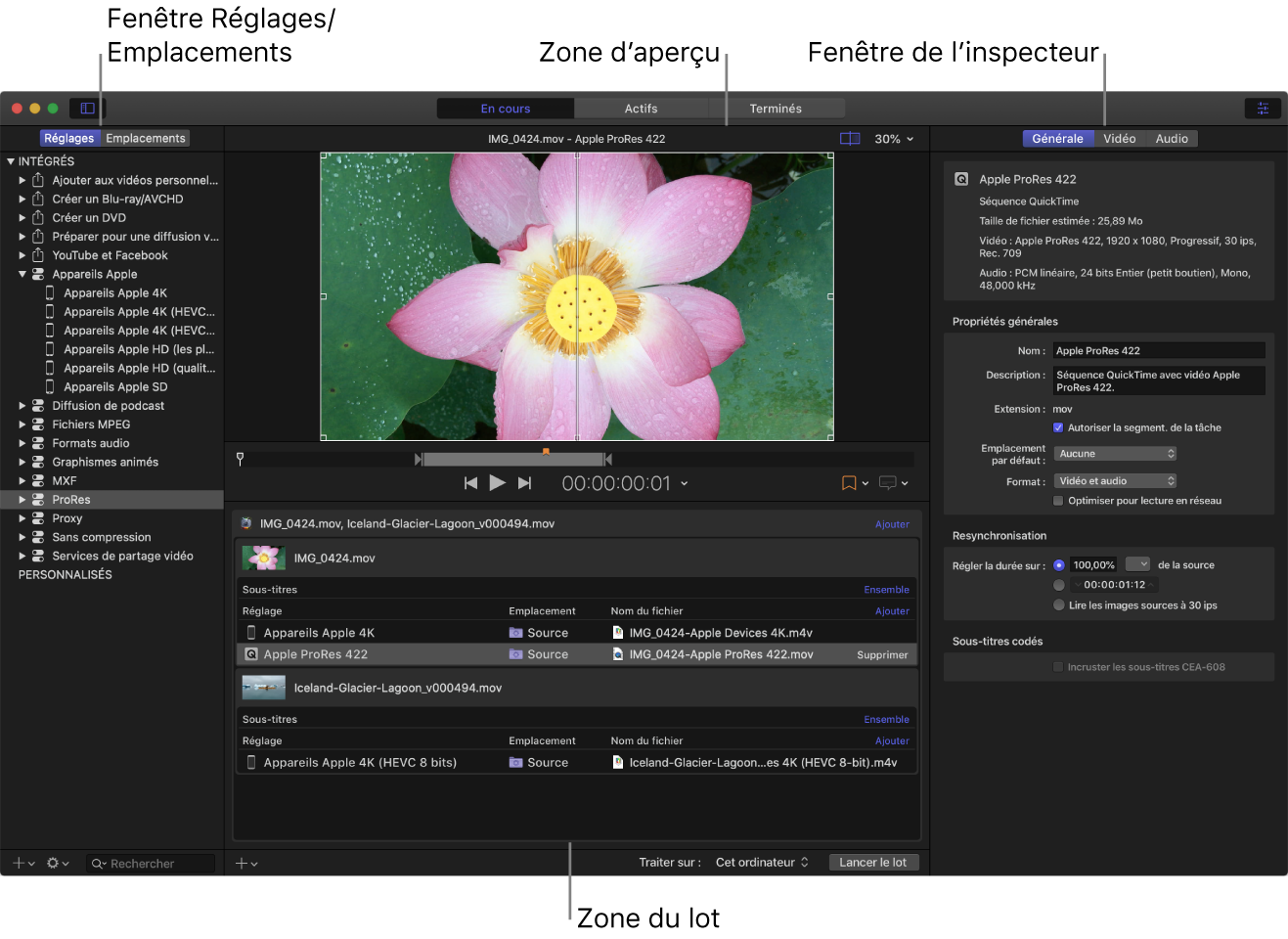Collapse the Appareils Apple group
The width and height of the screenshot is (1288, 939).
[22, 274]
